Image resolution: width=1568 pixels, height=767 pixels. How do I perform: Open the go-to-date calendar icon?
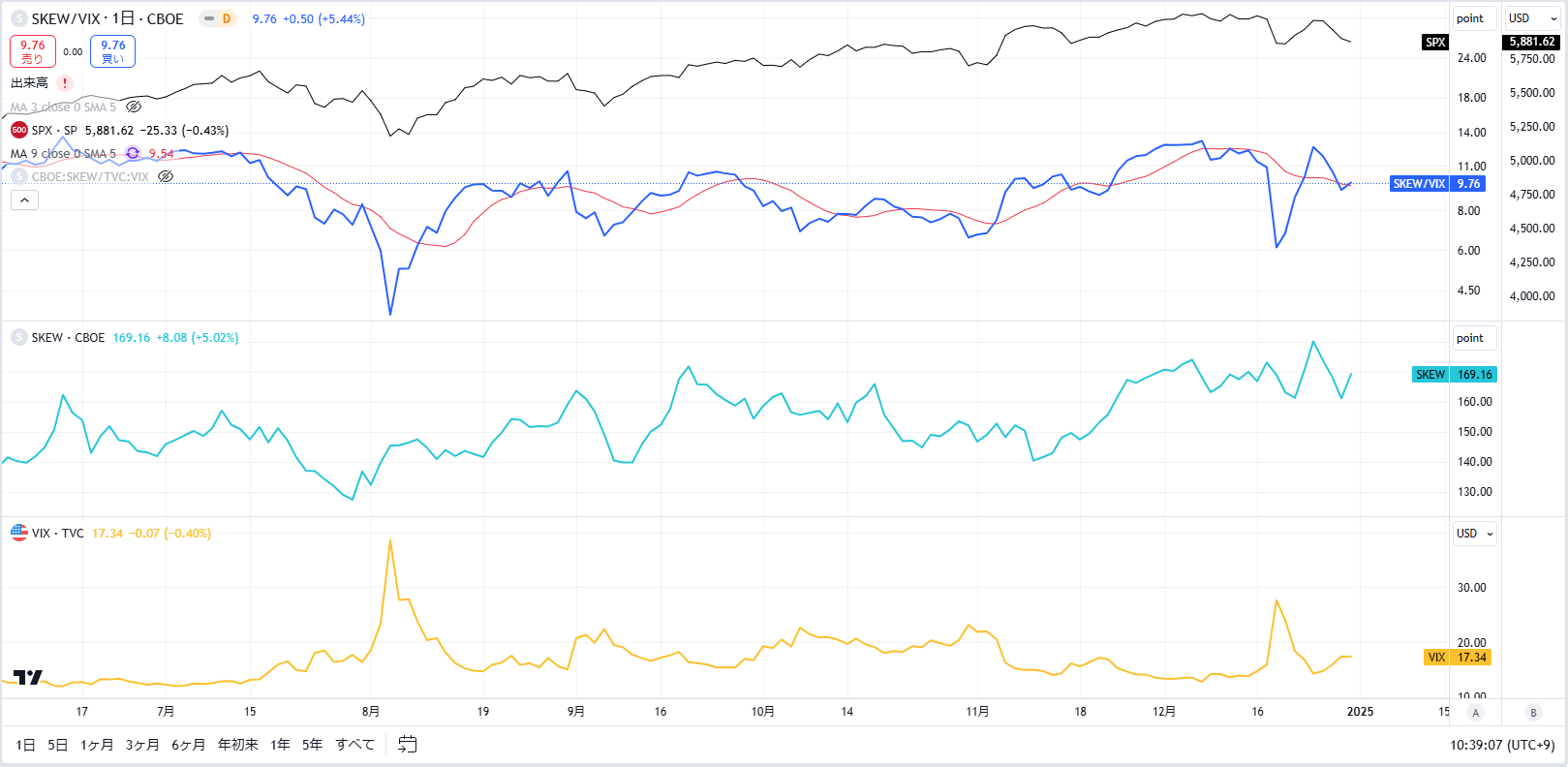[408, 744]
